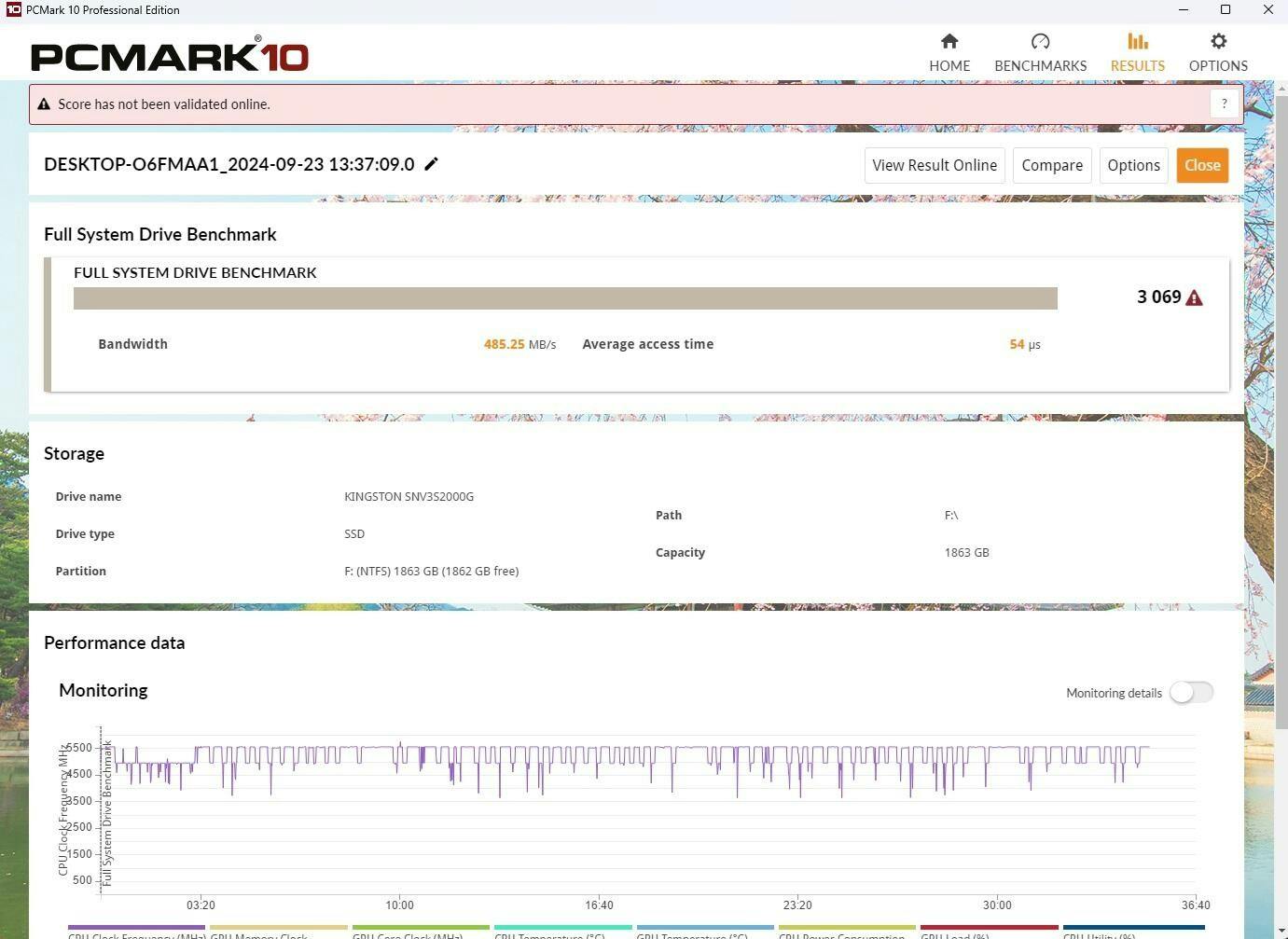Click the drive name KINGSTON SNV3S2000G

pos(409,496)
